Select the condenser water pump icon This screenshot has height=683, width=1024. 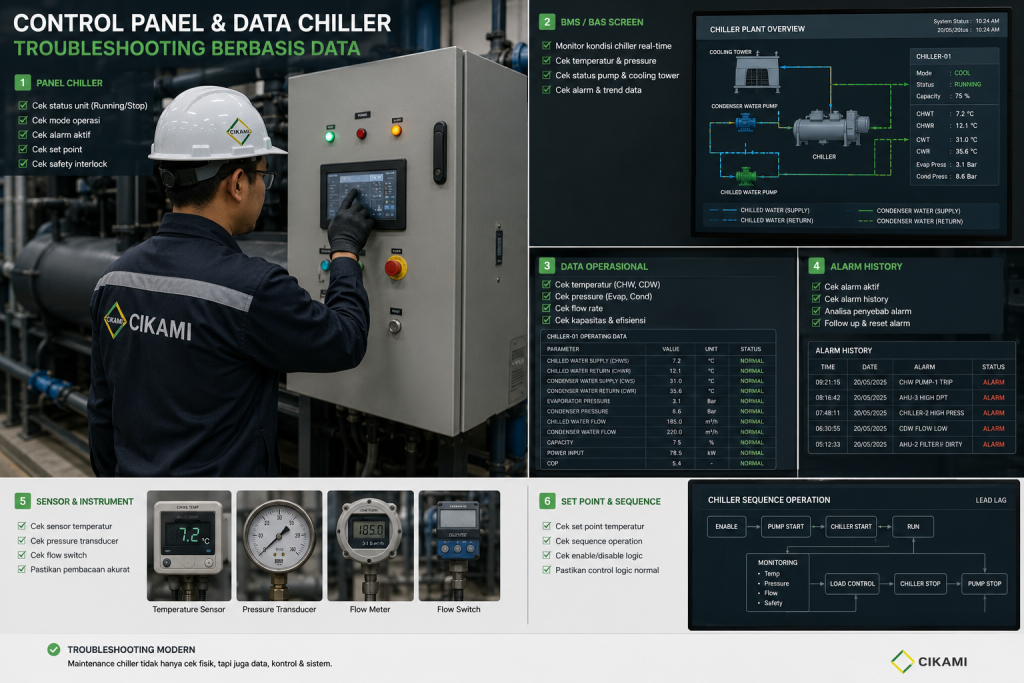pyautogui.click(x=745, y=122)
